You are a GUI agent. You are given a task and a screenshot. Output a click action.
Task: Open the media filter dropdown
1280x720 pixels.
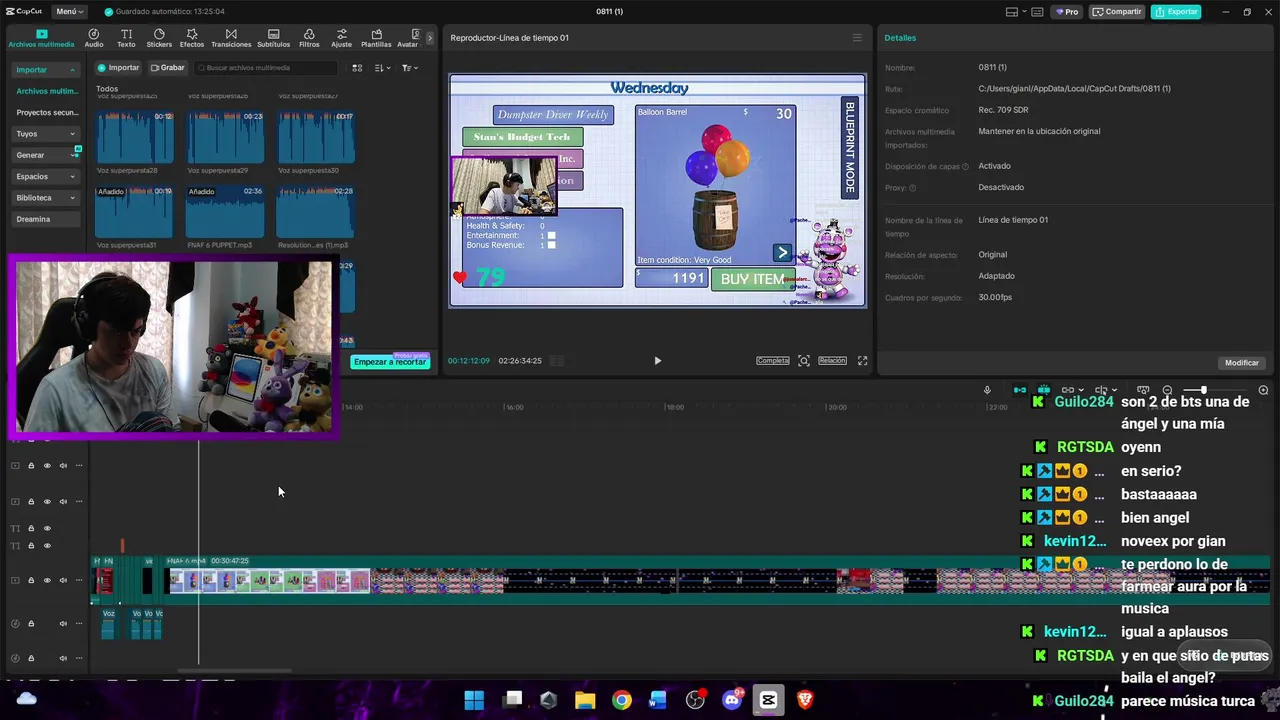[x=410, y=68]
